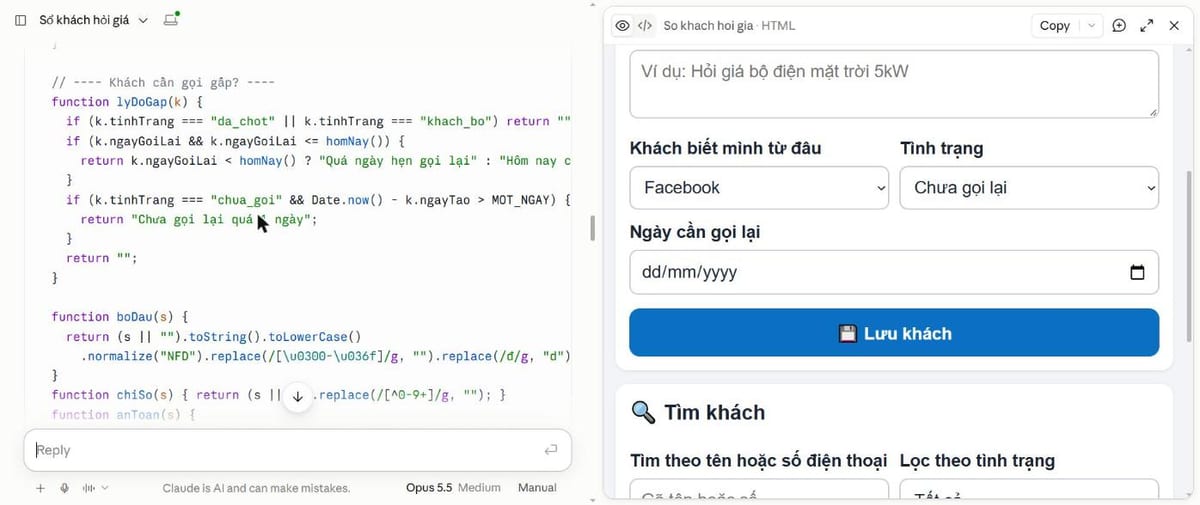Click the send return-arrow icon

551,450
